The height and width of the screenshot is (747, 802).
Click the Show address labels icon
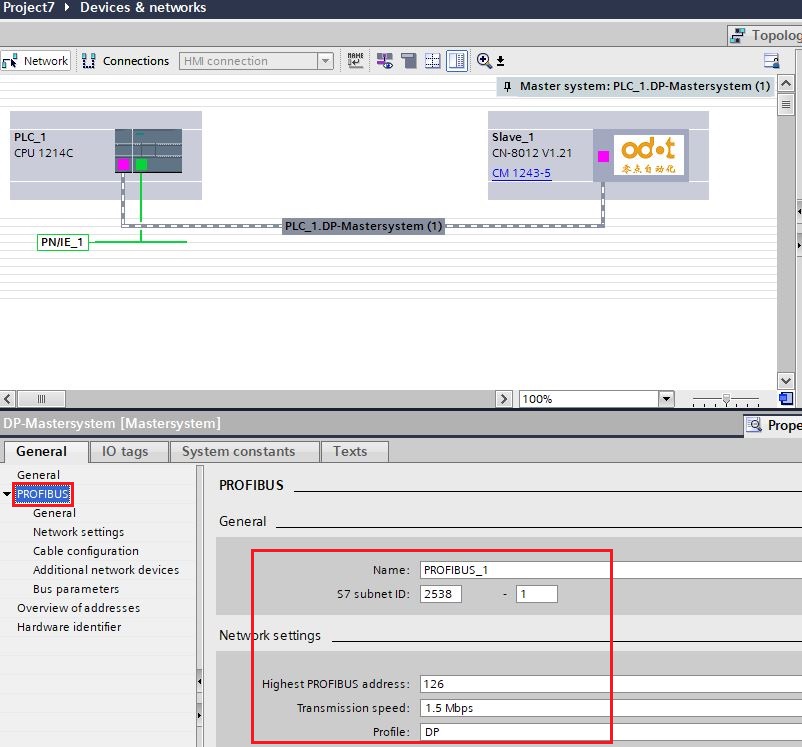pos(356,61)
